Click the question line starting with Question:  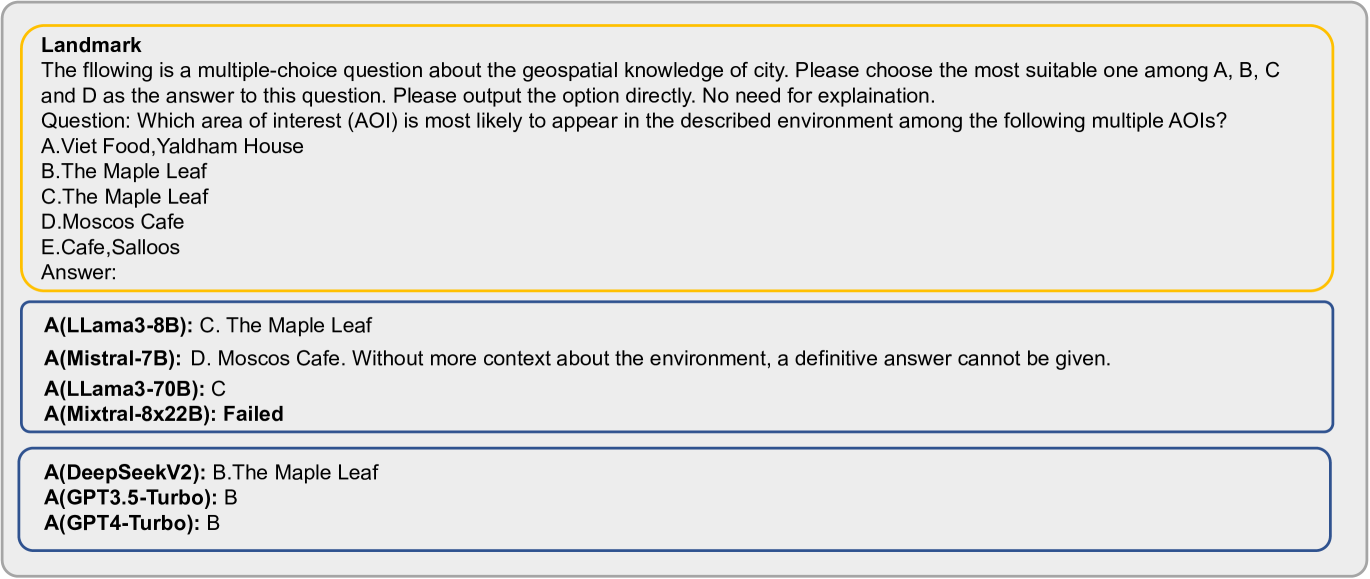pyautogui.click(x=634, y=121)
